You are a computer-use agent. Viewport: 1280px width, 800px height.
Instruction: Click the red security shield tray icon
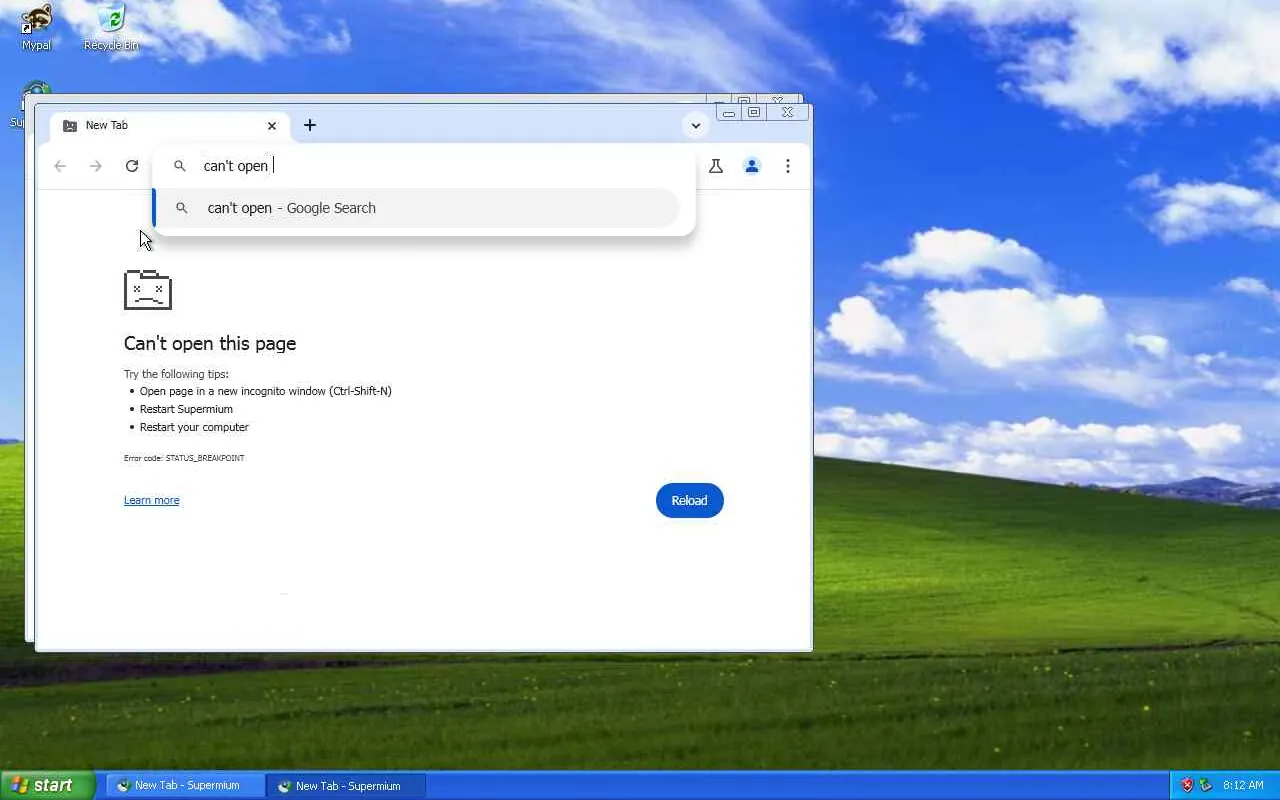coord(1187,785)
